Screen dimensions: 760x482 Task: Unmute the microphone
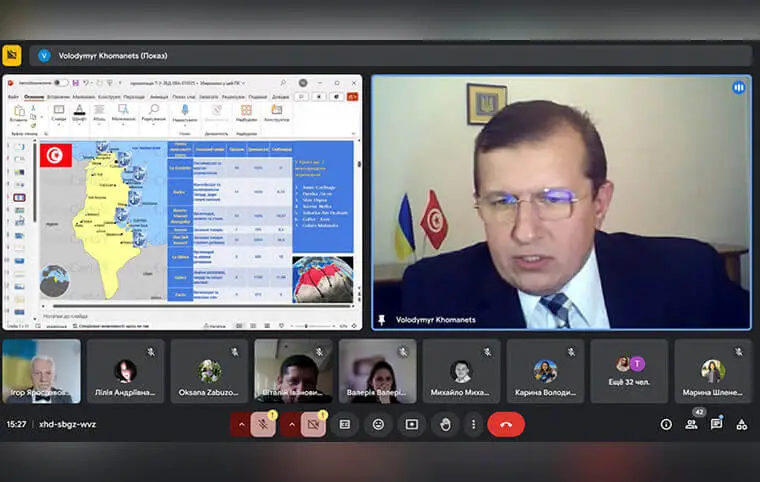click(x=263, y=424)
